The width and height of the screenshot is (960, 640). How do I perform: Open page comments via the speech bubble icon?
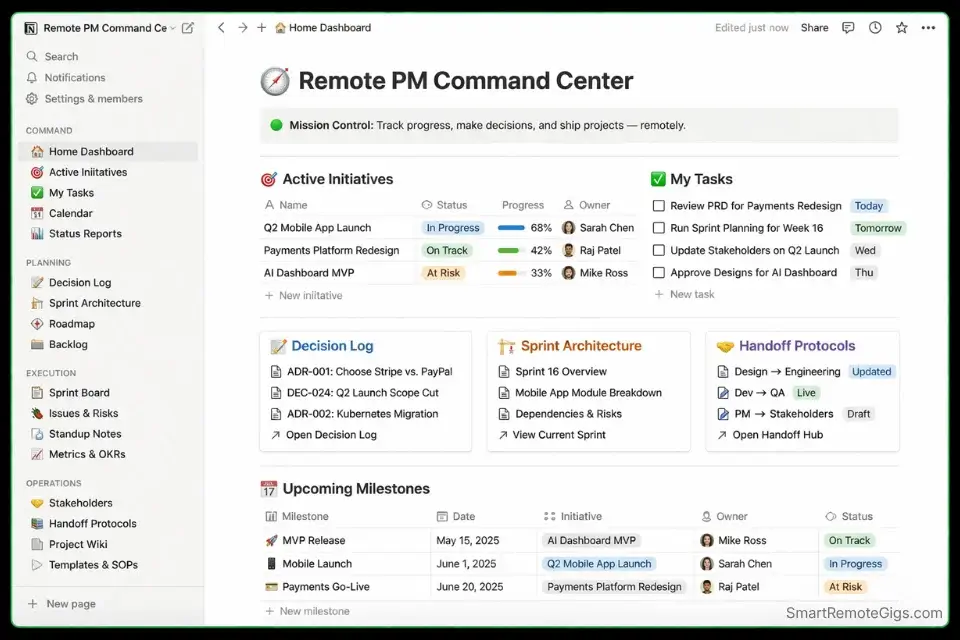[848, 28]
